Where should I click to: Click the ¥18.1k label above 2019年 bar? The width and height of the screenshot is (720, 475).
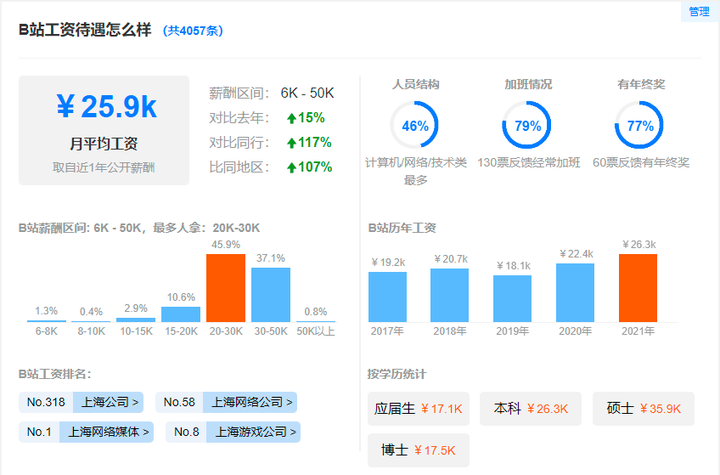[x=513, y=266]
